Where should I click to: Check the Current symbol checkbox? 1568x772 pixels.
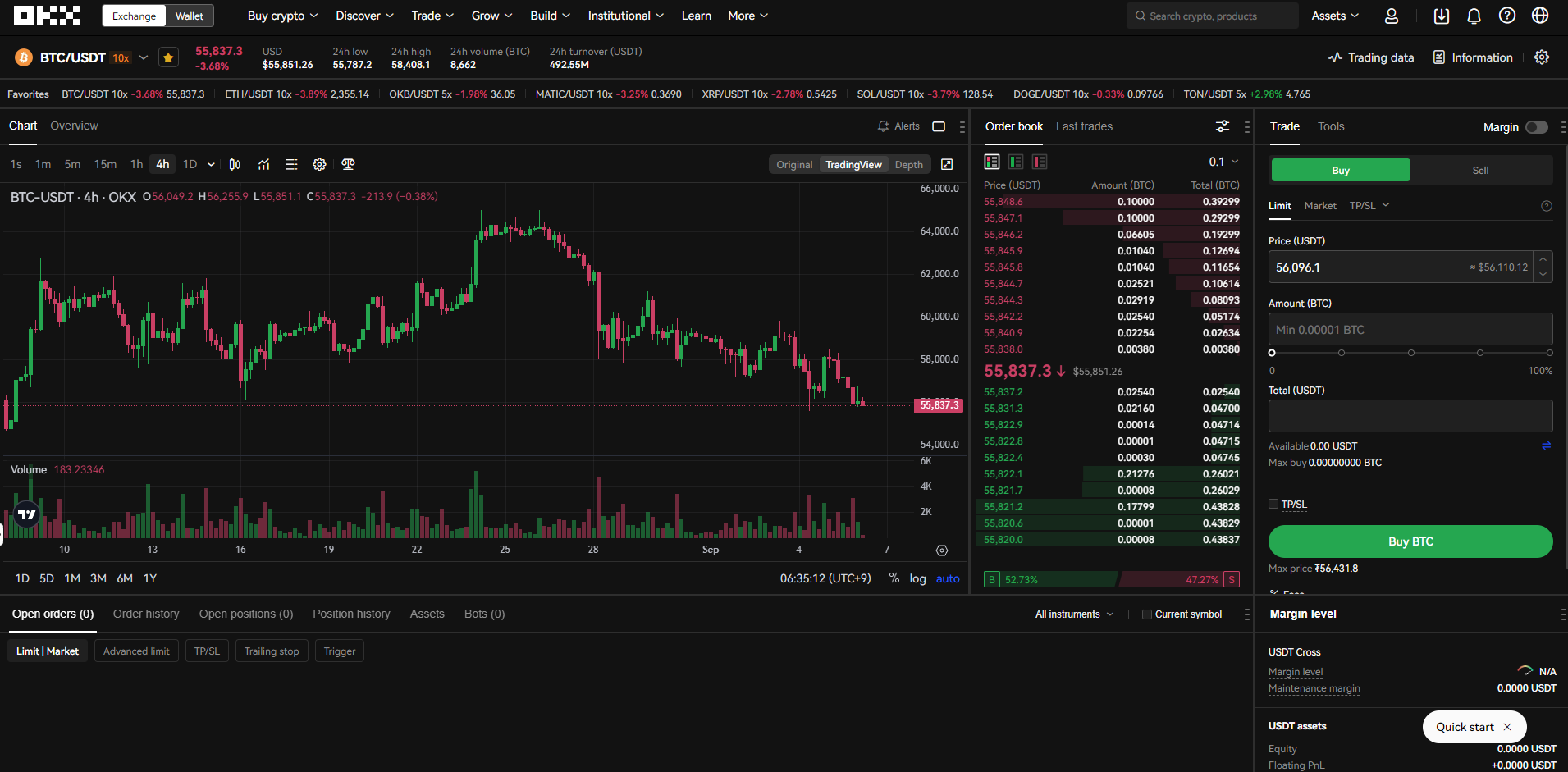1147,614
